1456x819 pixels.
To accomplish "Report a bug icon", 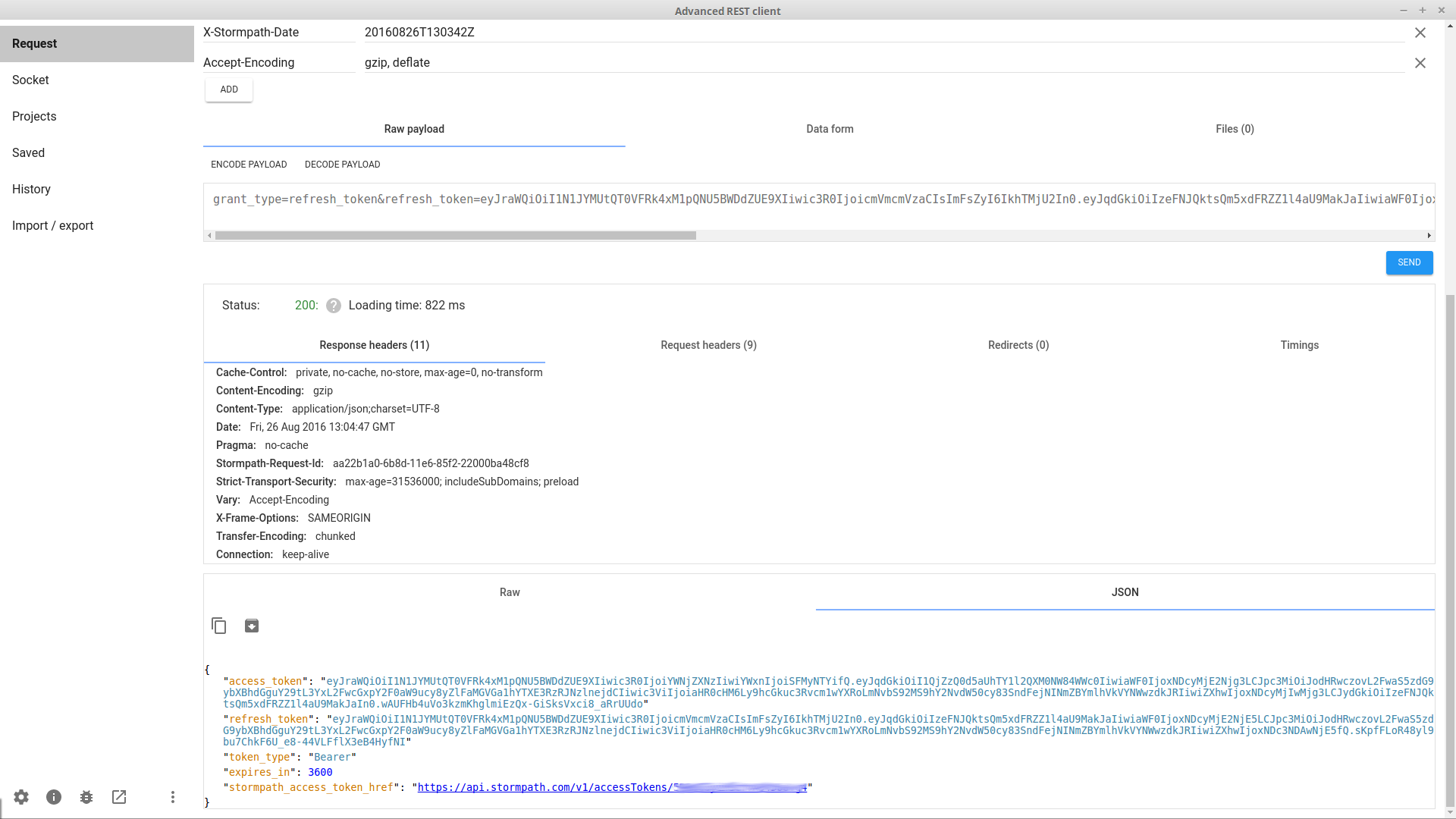I will tap(86, 797).
